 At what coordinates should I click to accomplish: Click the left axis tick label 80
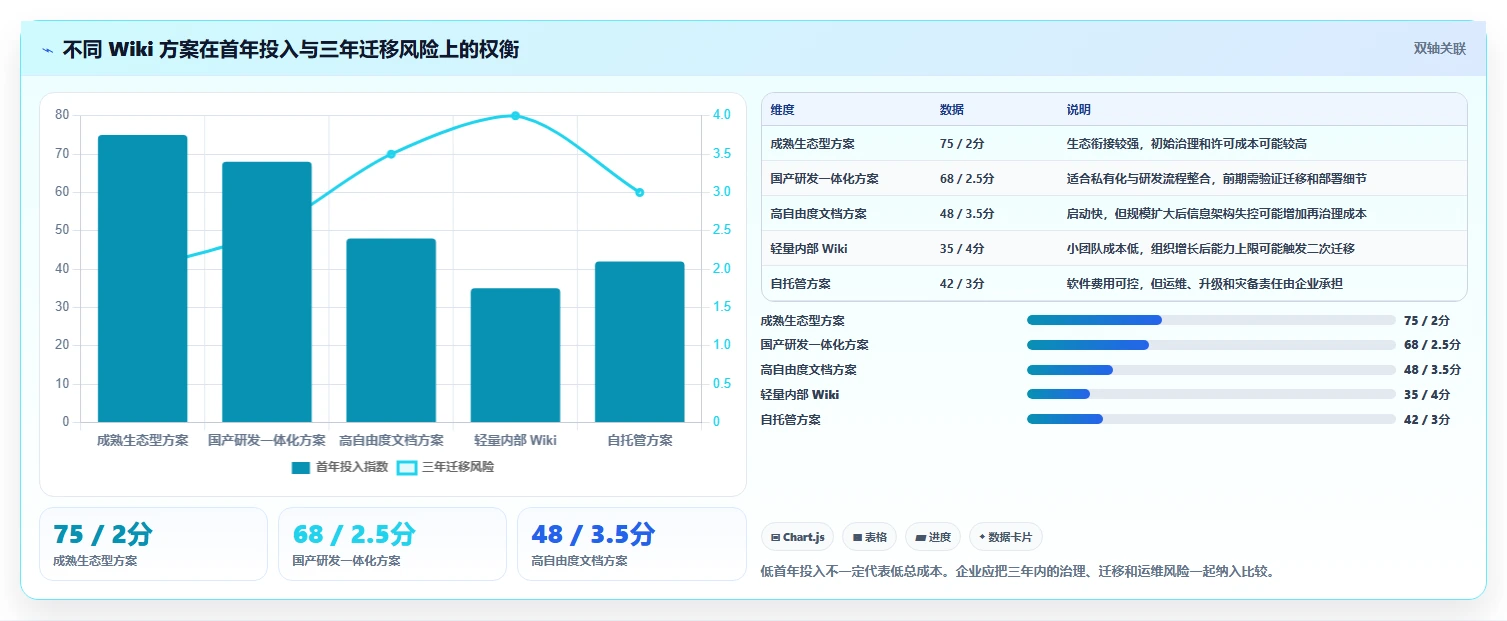(x=62, y=115)
